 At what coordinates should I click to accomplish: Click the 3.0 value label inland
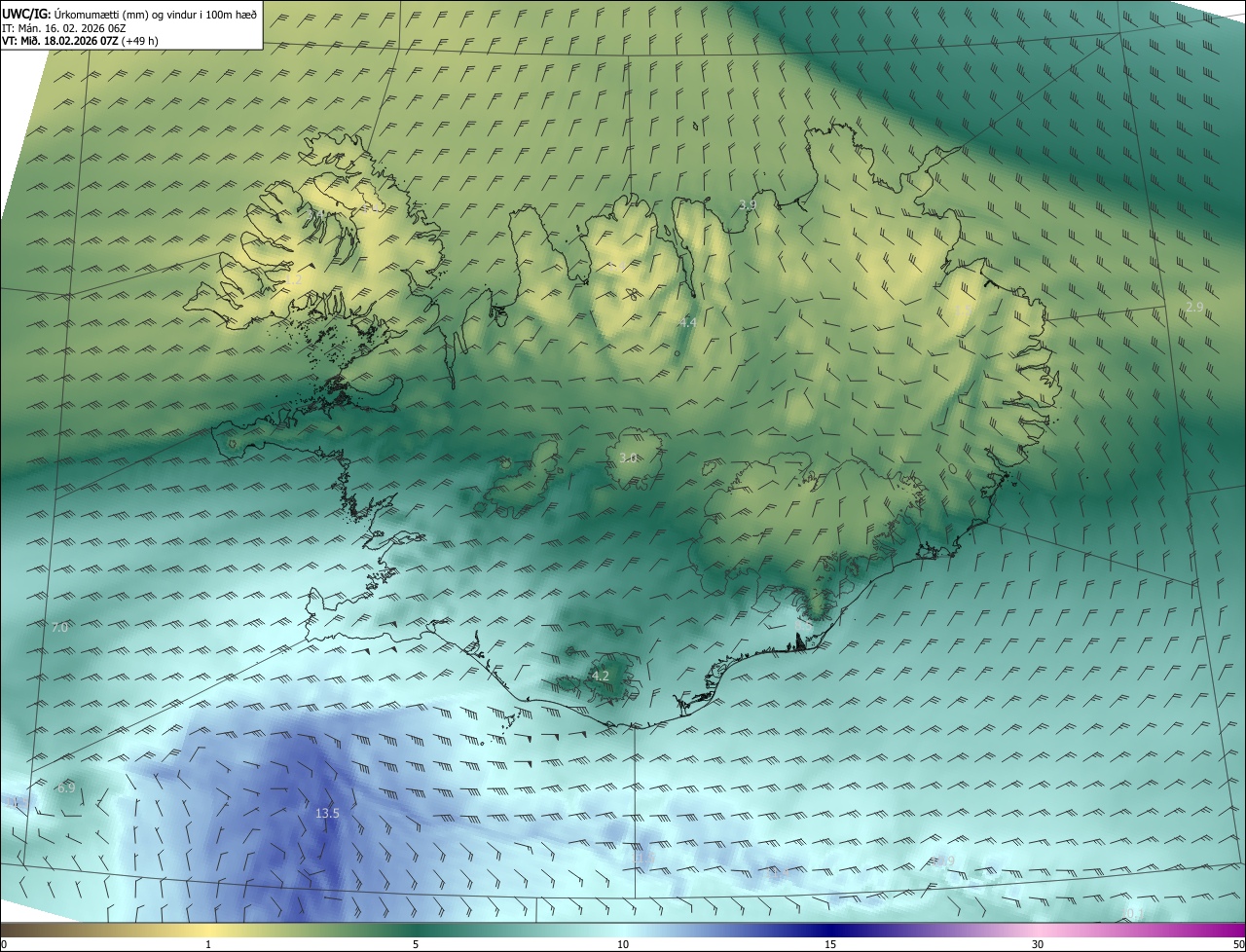click(x=628, y=458)
